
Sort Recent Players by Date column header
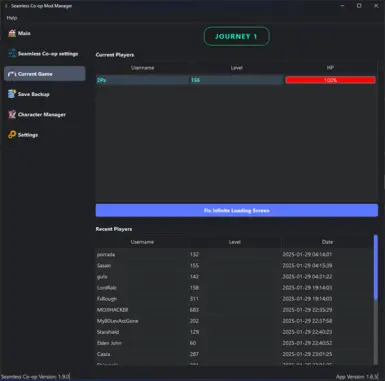pos(327,242)
